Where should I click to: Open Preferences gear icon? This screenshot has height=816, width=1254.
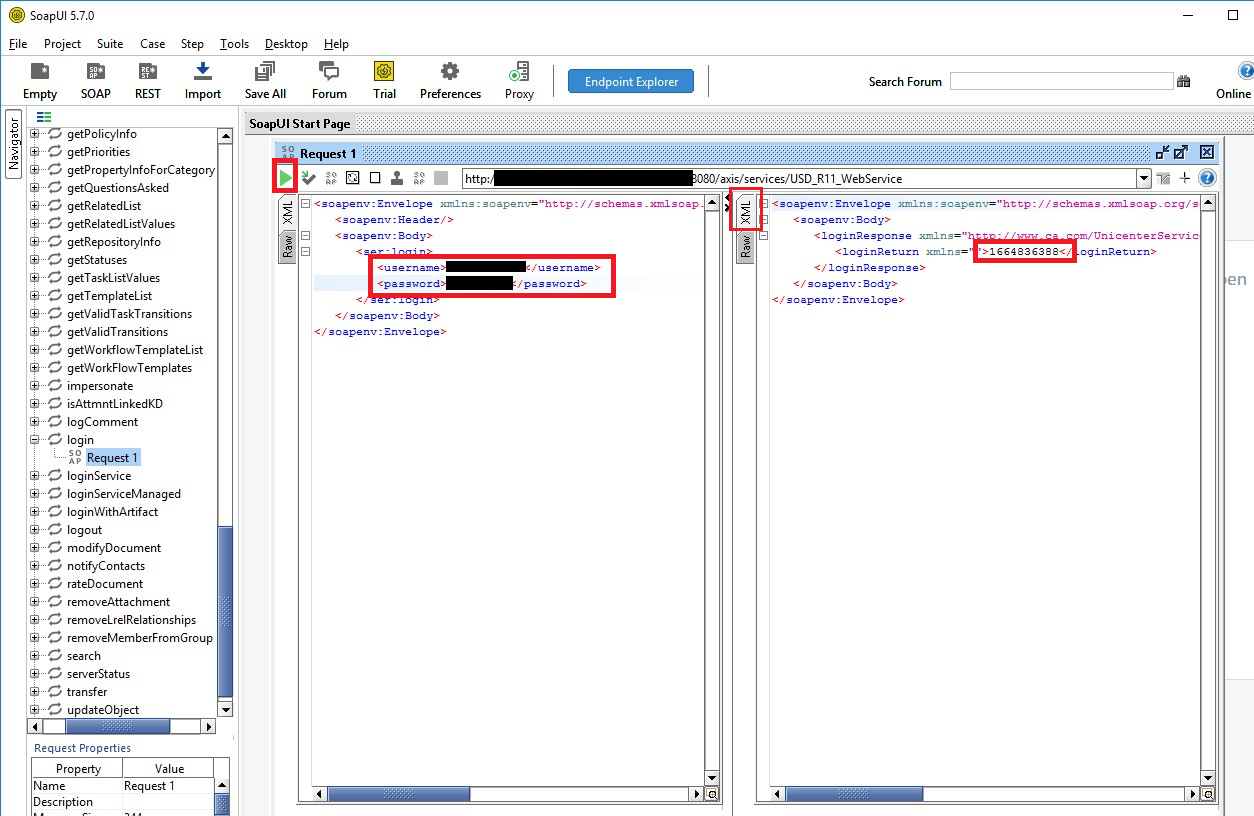(450, 81)
